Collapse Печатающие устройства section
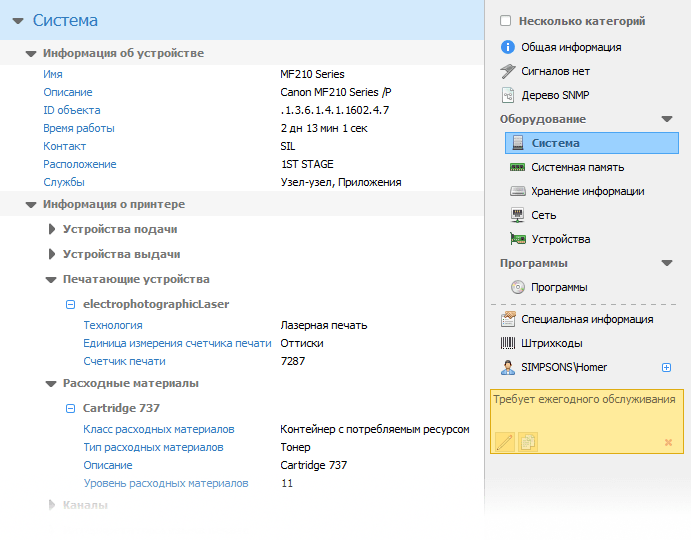 click(51, 279)
